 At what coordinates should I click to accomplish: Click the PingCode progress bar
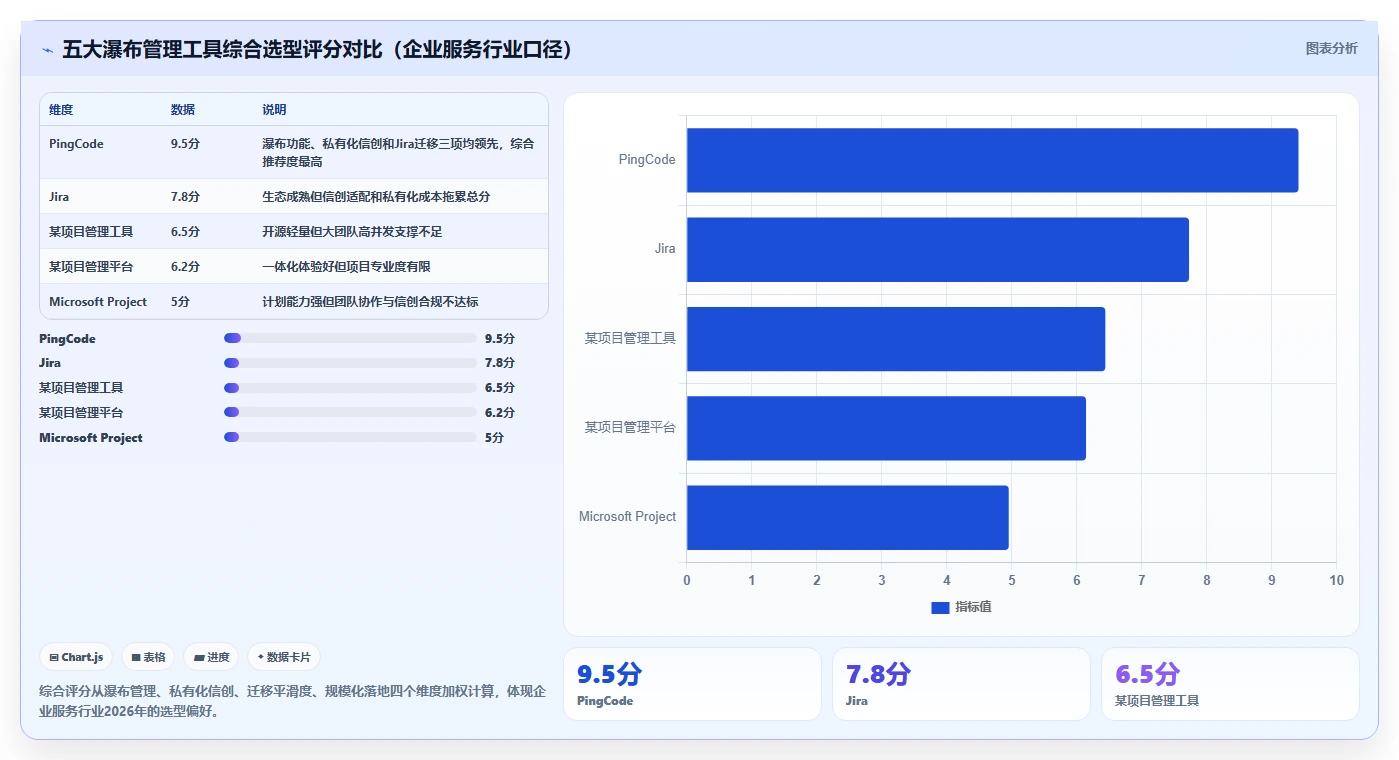350,338
